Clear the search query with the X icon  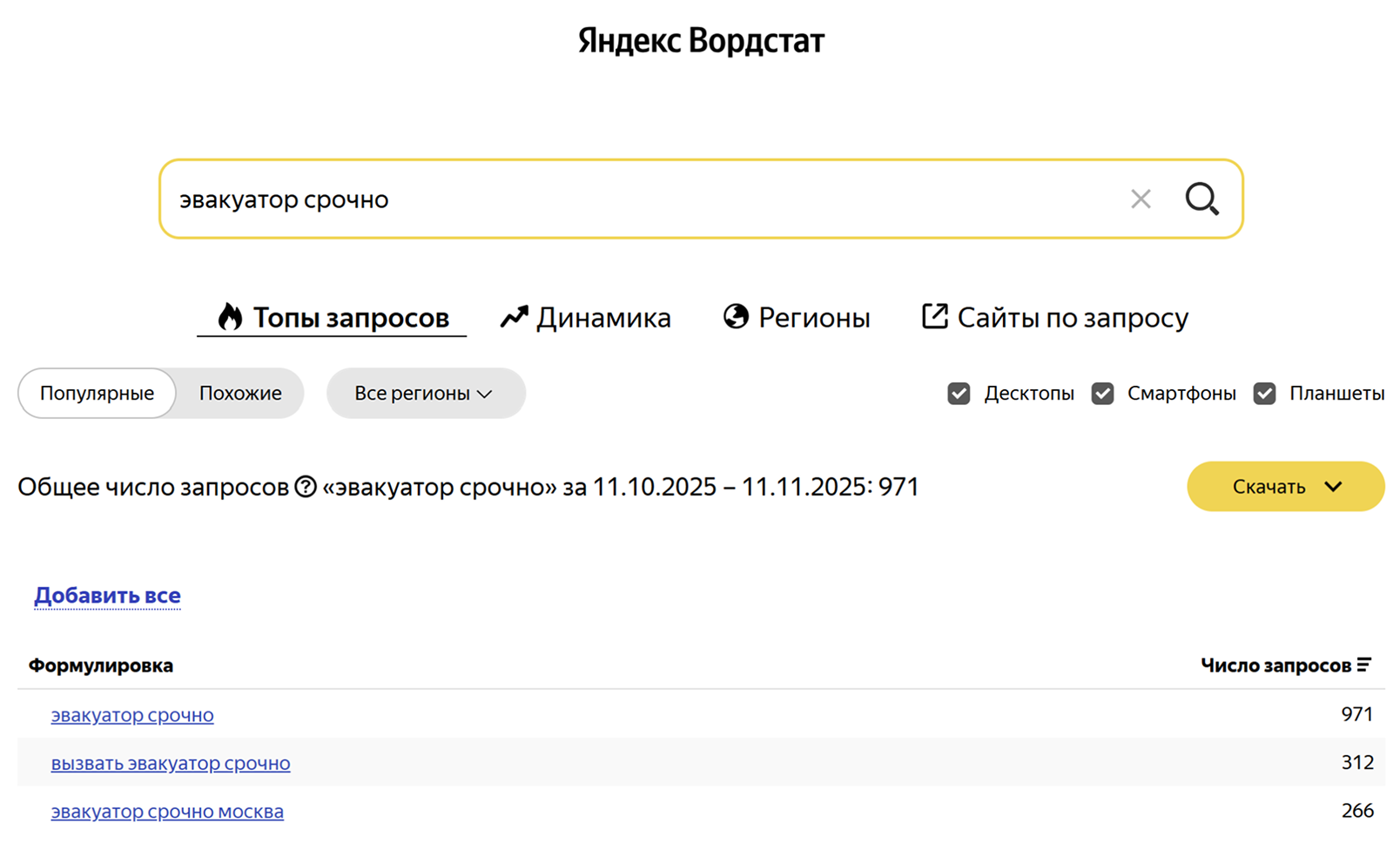[x=1140, y=199]
